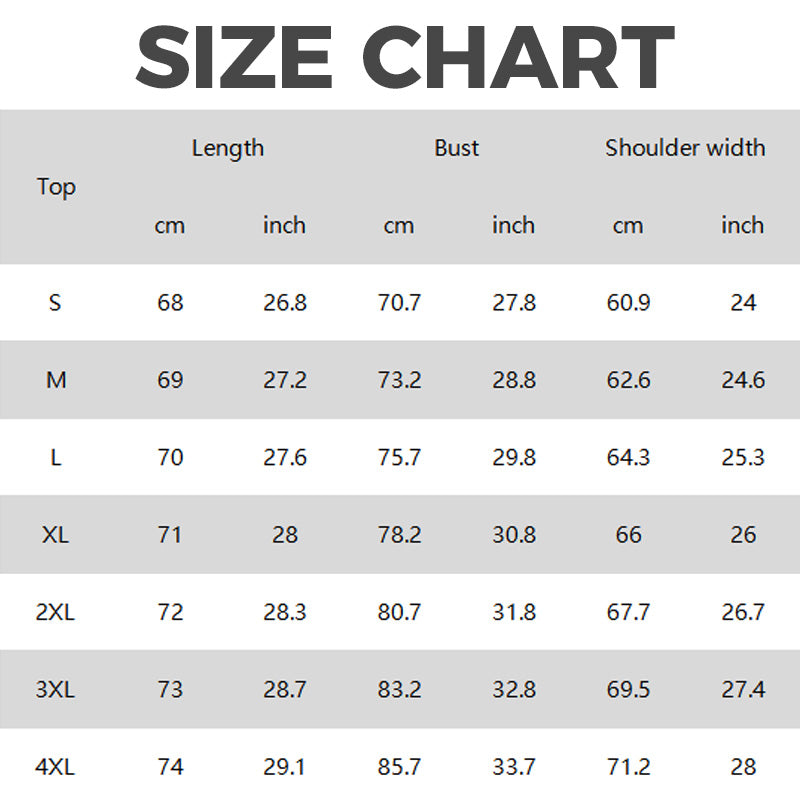Click the 70.7 bust value for S
The width and height of the screenshot is (800, 800).
coord(399,302)
